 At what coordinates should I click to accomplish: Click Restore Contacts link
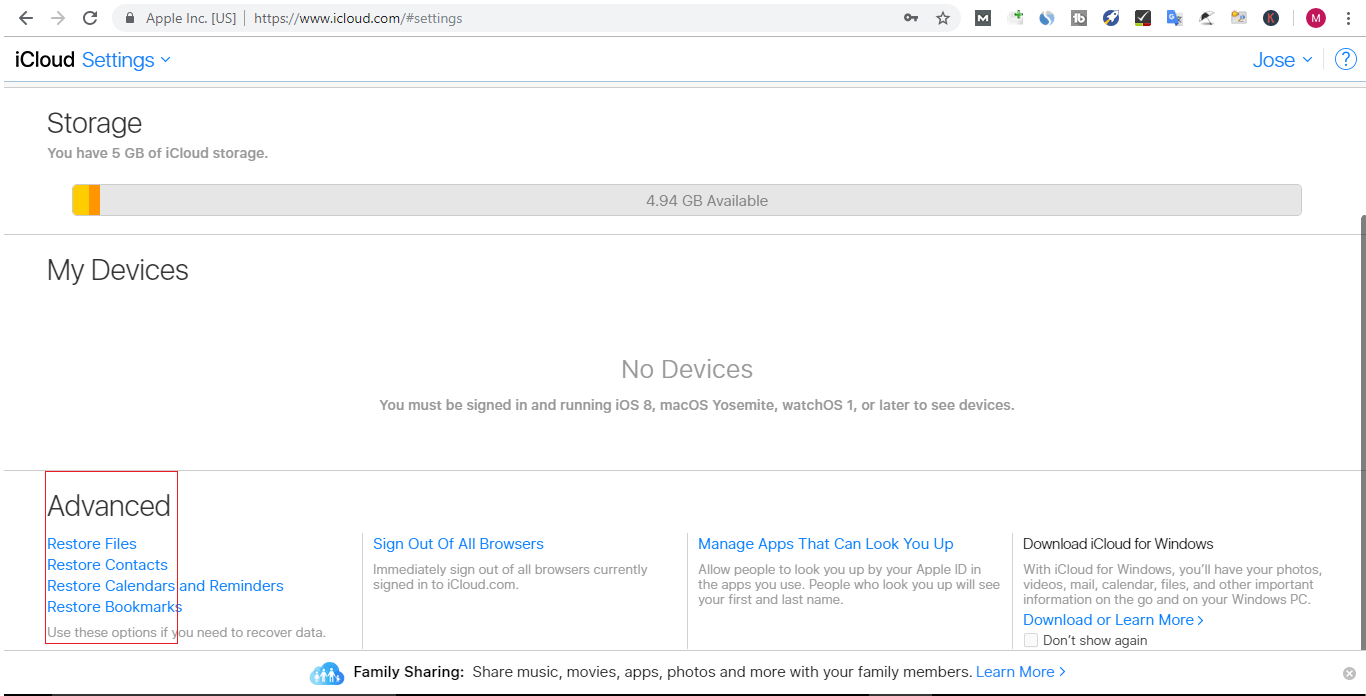click(107, 565)
